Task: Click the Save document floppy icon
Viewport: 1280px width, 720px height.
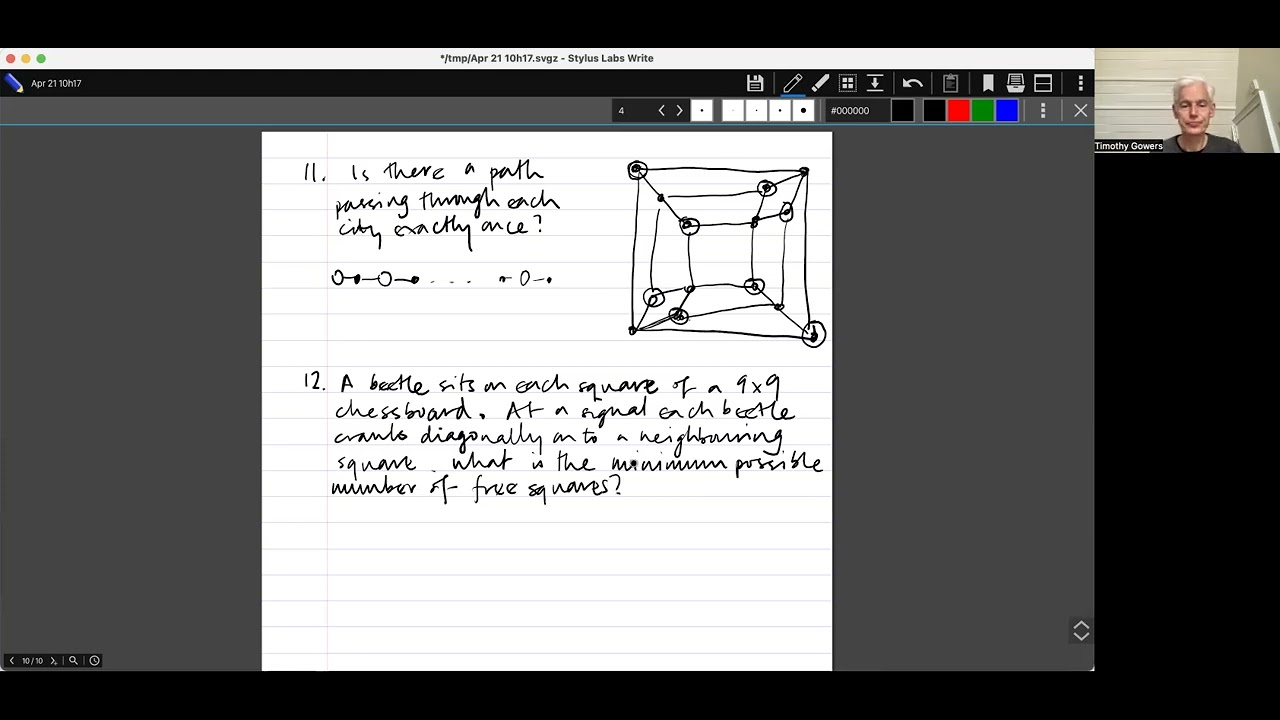Action: coord(755,83)
